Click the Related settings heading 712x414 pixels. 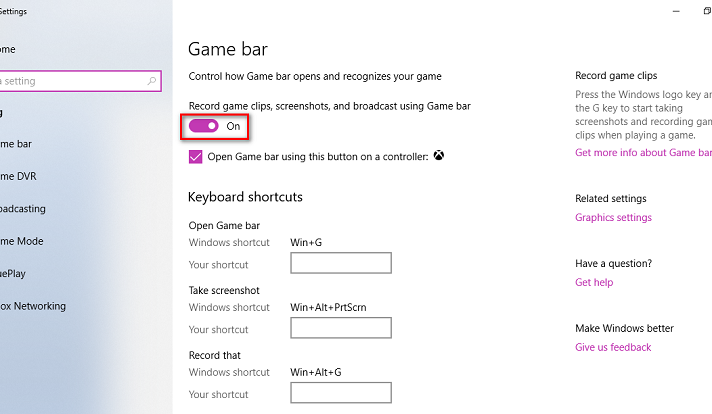611,198
